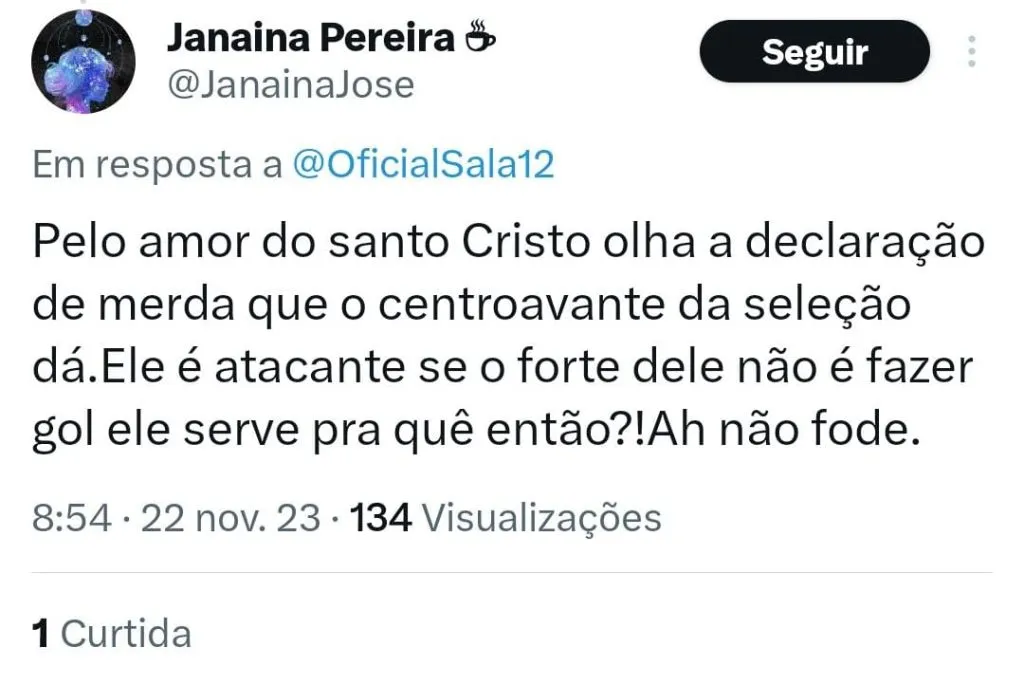
Task: Open Janaina Pereira's profile avatar
Action: [x=84, y=62]
